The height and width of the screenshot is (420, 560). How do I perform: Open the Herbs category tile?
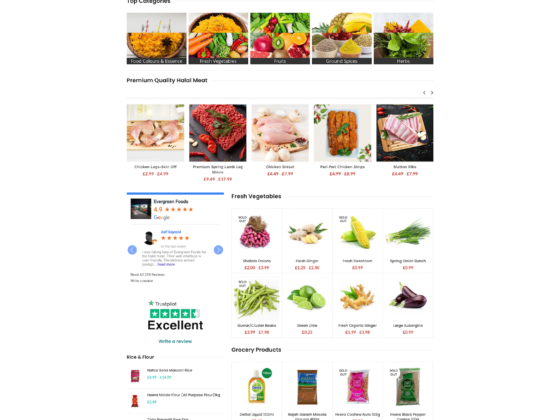point(404,39)
